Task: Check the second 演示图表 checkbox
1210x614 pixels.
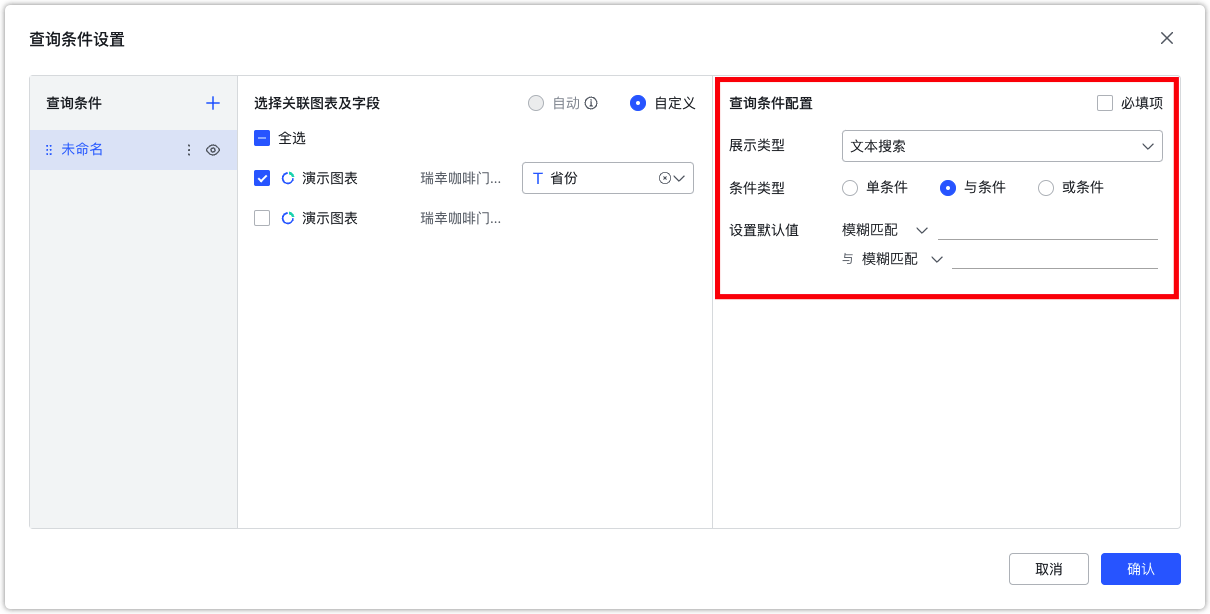Action: [x=262, y=218]
